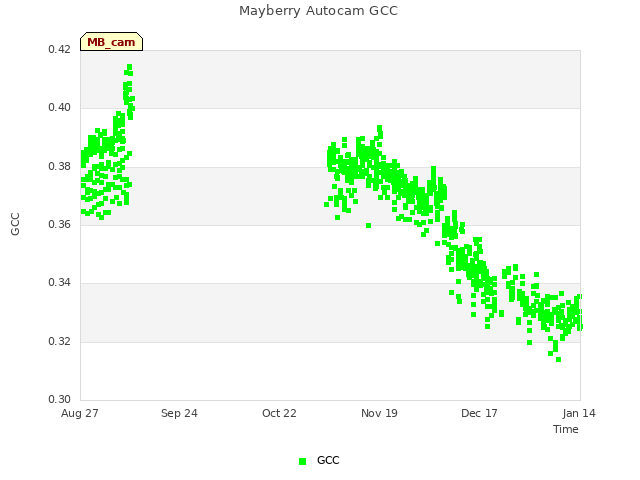The width and height of the screenshot is (640, 480).
Task: Click the 0.40 y-axis value
Action: click(60, 108)
